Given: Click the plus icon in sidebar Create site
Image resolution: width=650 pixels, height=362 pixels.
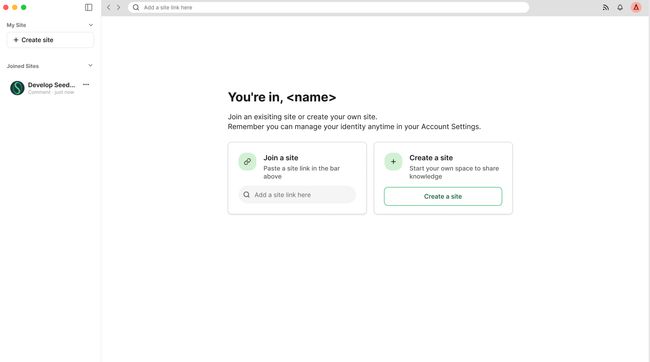Looking at the screenshot, I should (x=16, y=40).
